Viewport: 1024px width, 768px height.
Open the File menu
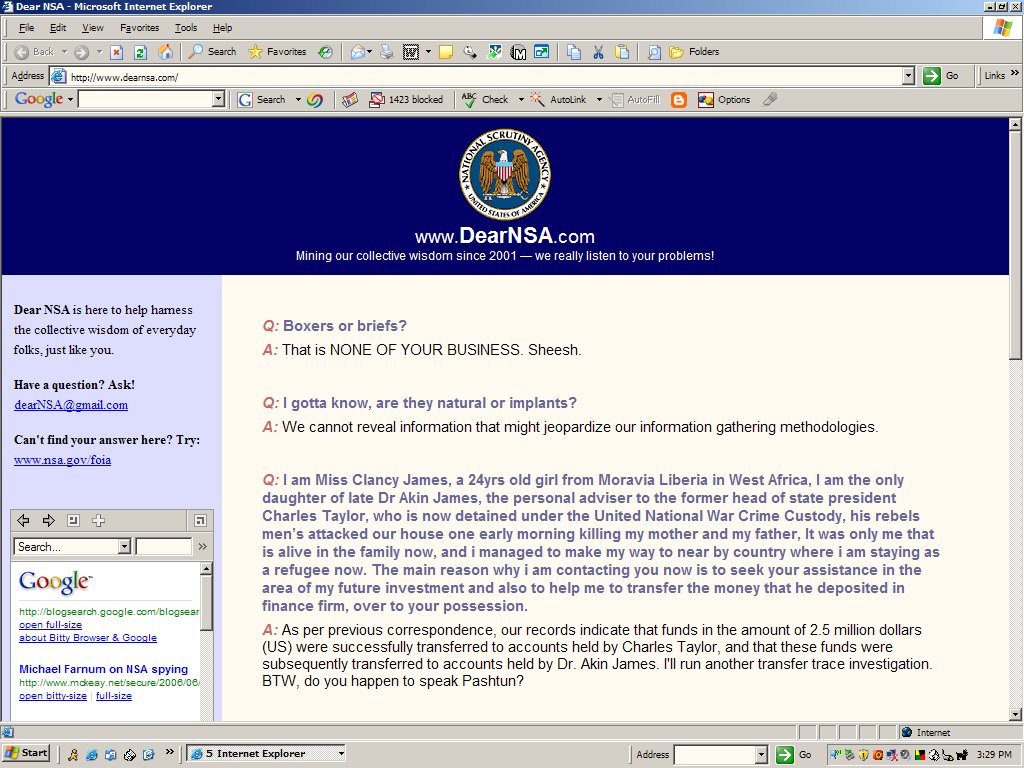coord(27,27)
